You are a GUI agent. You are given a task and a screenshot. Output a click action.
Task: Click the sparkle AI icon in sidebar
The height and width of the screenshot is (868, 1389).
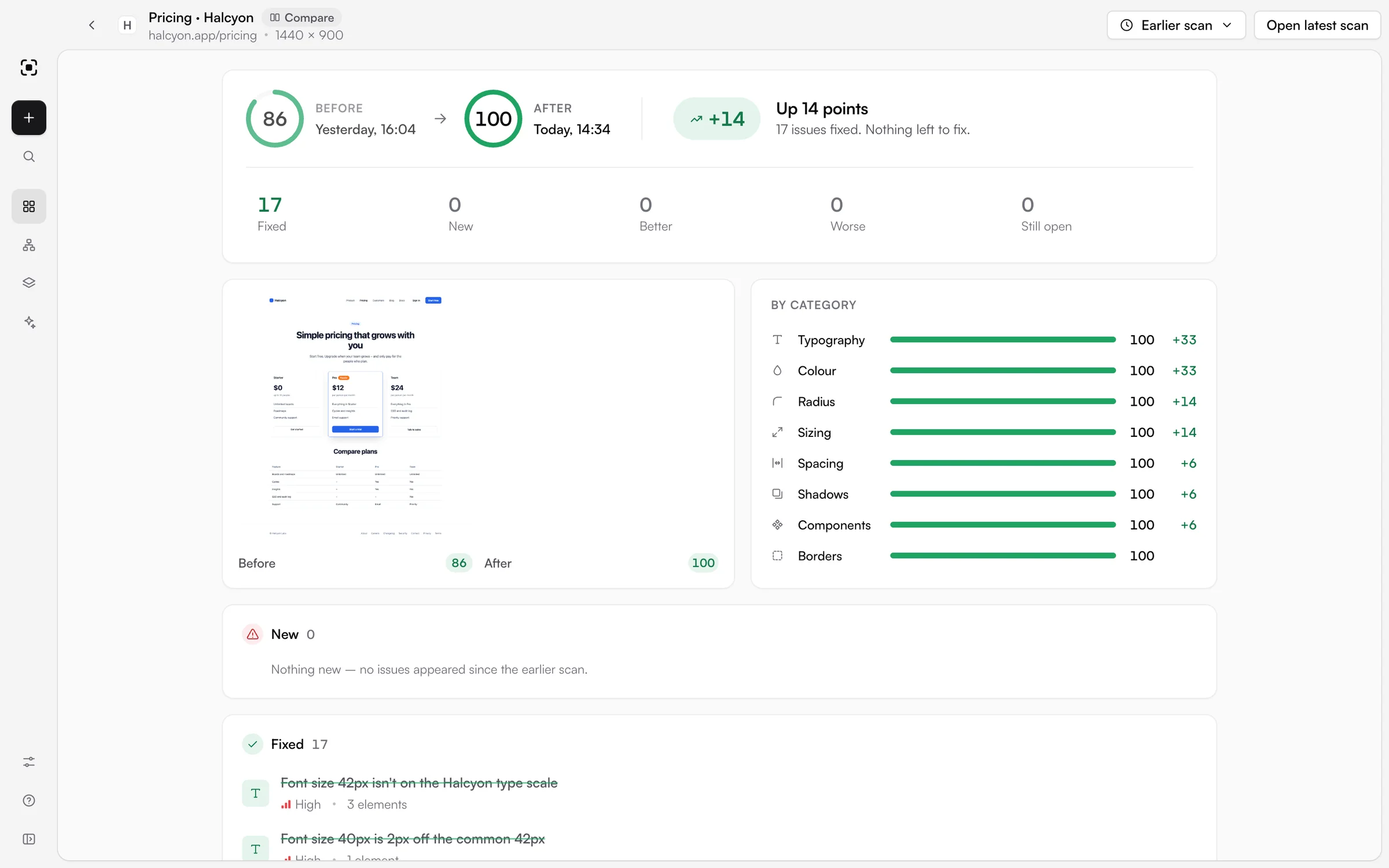coord(29,322)
